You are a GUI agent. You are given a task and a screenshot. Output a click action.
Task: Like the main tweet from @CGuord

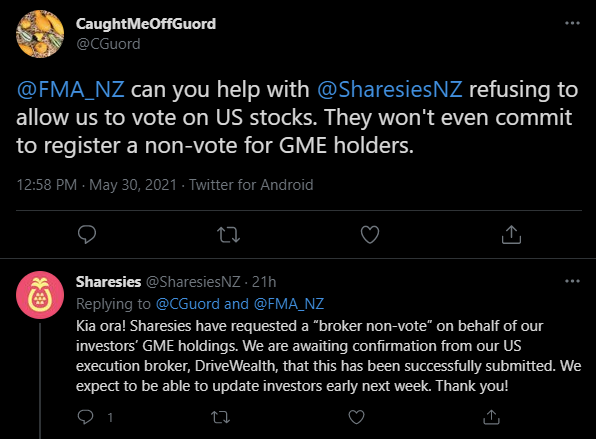370,235
